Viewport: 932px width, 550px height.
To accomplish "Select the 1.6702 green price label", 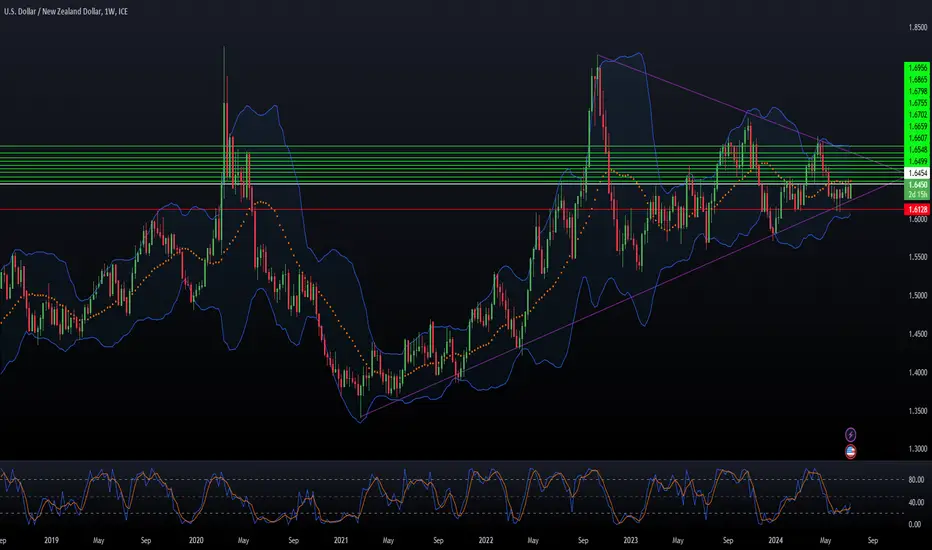I will point(917,115).
